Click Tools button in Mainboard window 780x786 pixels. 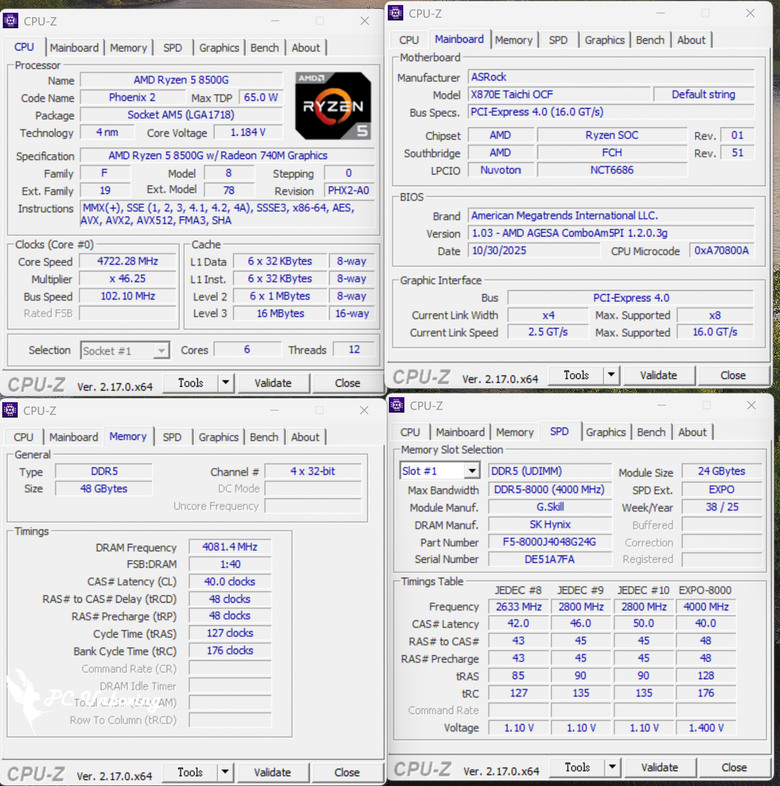tap(576, 375)
